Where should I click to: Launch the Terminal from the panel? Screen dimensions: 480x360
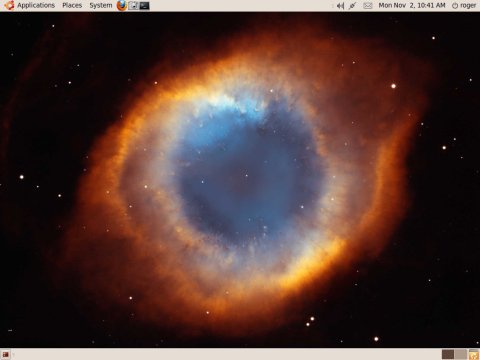tap(144, 5)
